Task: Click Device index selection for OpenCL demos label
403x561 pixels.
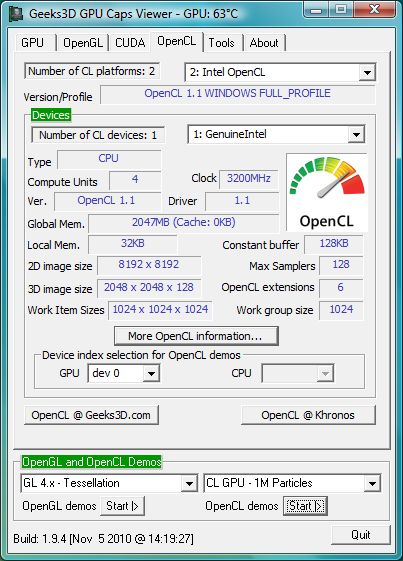Action: [141, 355]
